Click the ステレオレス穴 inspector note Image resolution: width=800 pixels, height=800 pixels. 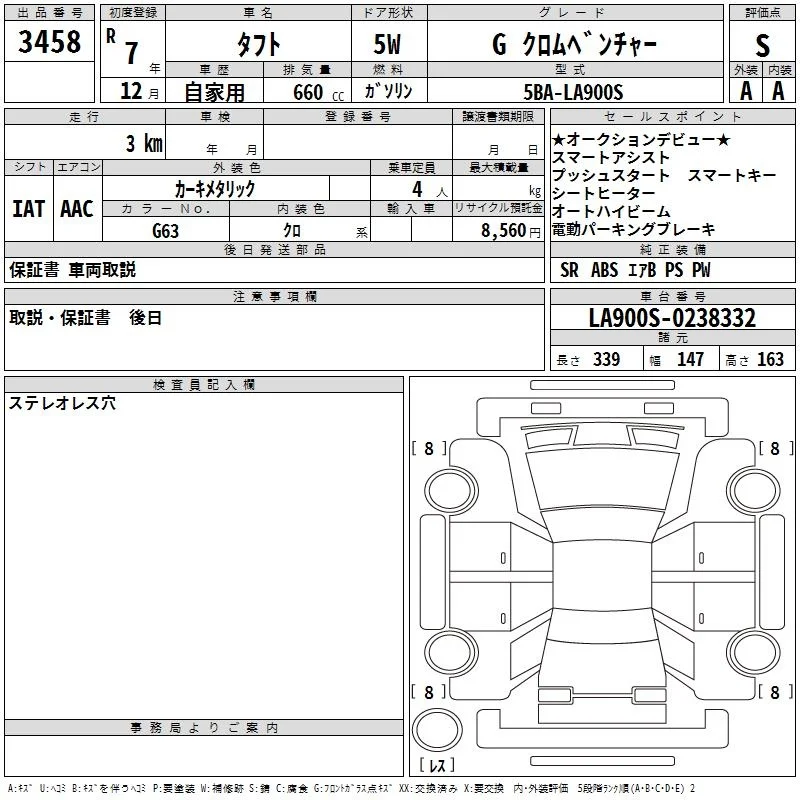pyautogui.click(x=62, y=403)
